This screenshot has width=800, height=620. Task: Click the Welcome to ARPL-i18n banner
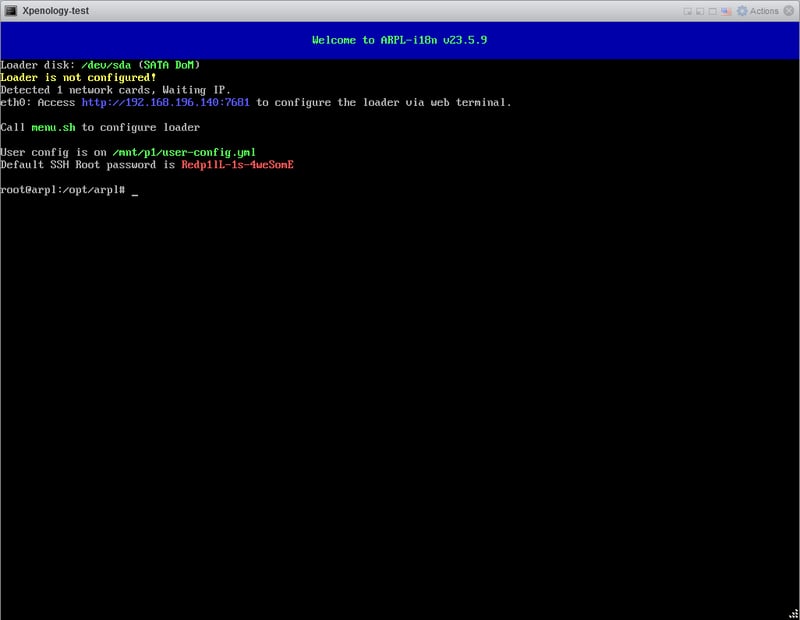400,40
